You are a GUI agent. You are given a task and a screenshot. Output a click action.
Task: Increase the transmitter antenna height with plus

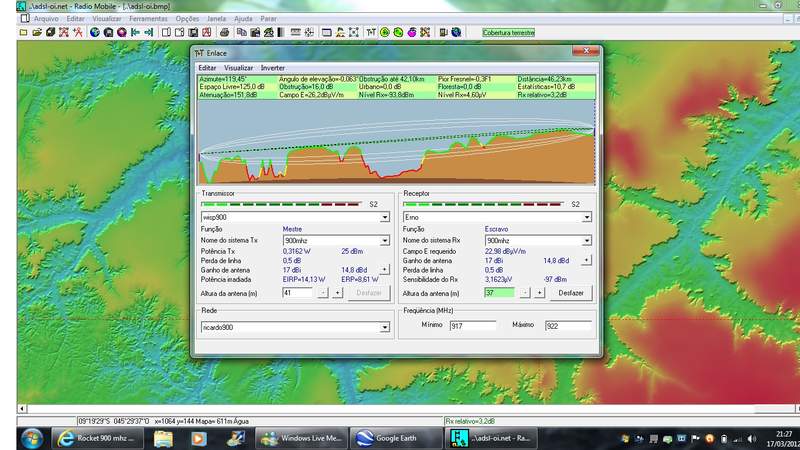tap(337, 293)
